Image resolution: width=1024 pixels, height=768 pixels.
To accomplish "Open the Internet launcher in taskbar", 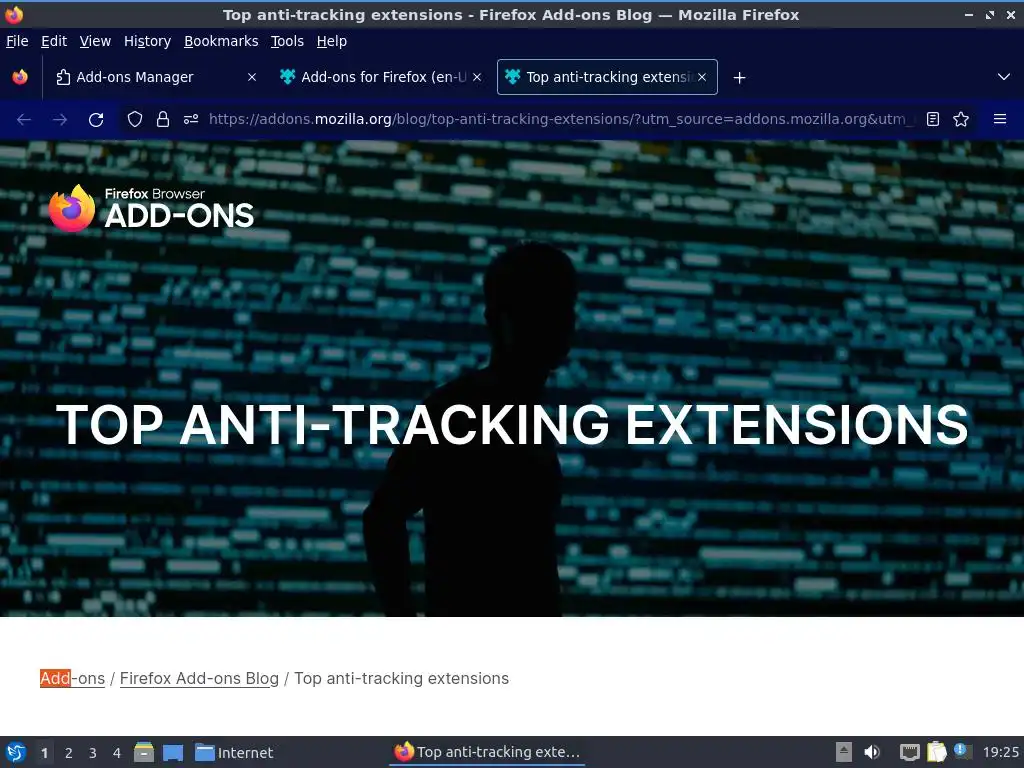I will (234, 753).
